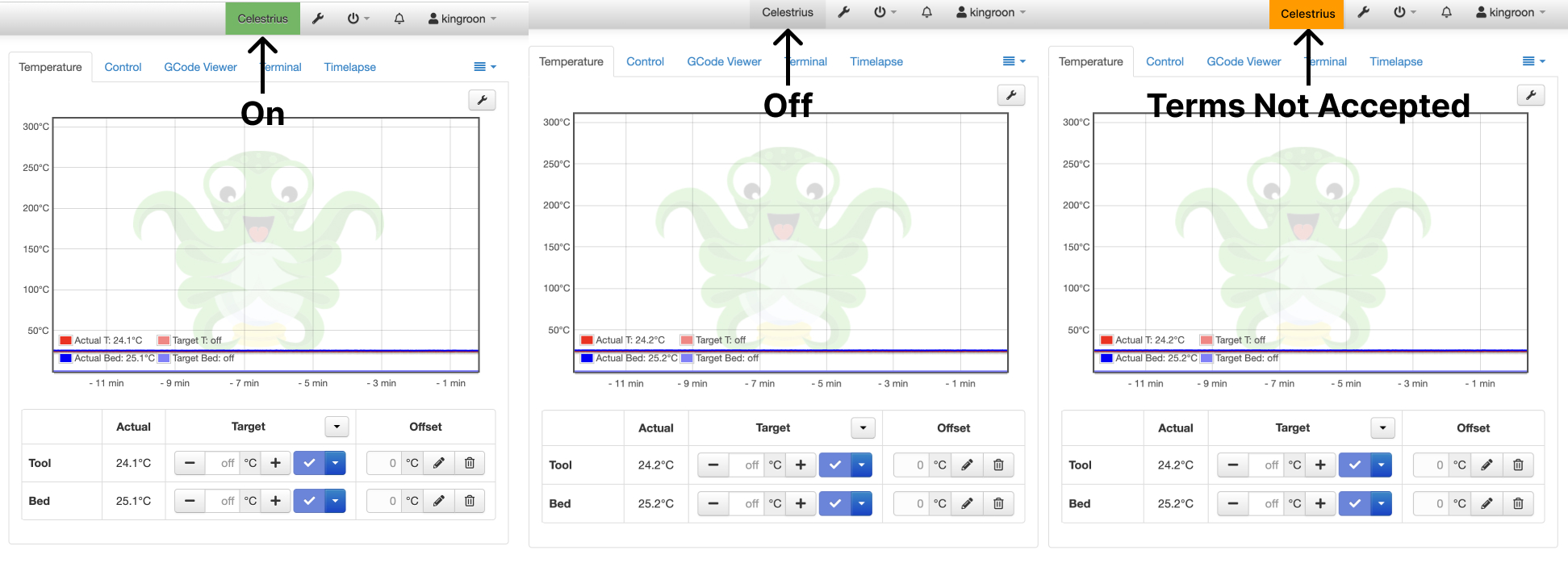Click the orange Celestrius terms button
This screenshot has width=1568, height=567.
coord(1307,14)
